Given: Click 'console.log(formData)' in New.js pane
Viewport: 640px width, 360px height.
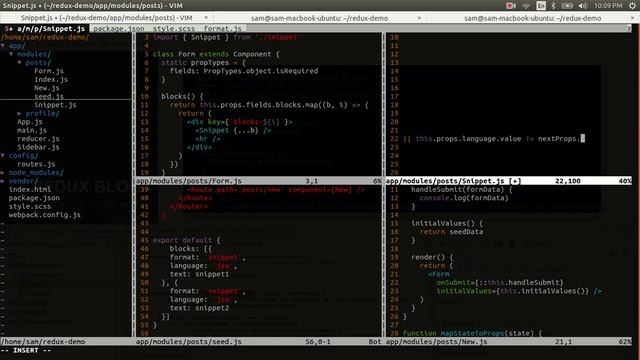Looking at the screenshot, I should 464,198.
